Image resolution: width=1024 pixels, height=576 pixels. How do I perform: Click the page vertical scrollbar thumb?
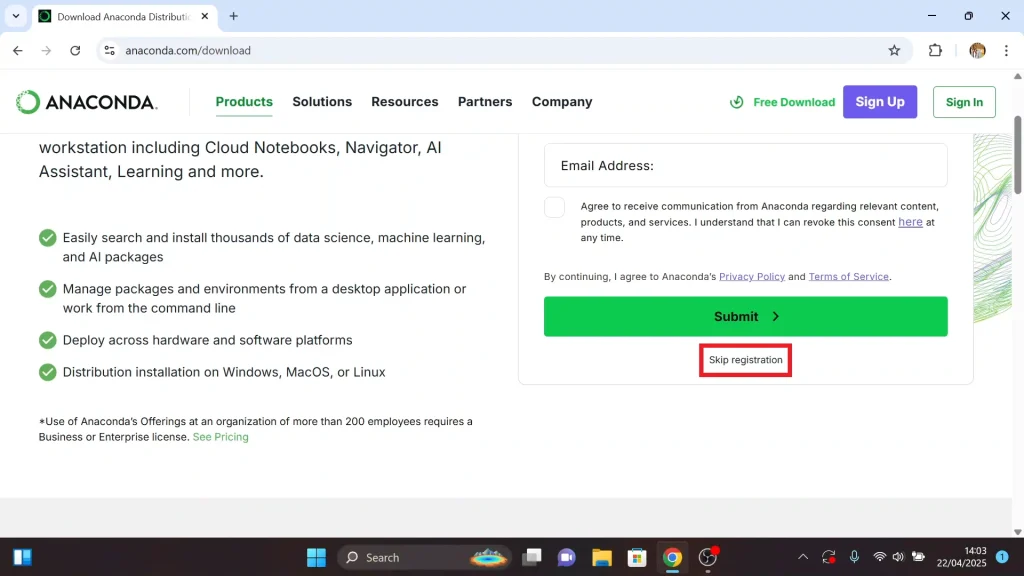(1017, 155)
